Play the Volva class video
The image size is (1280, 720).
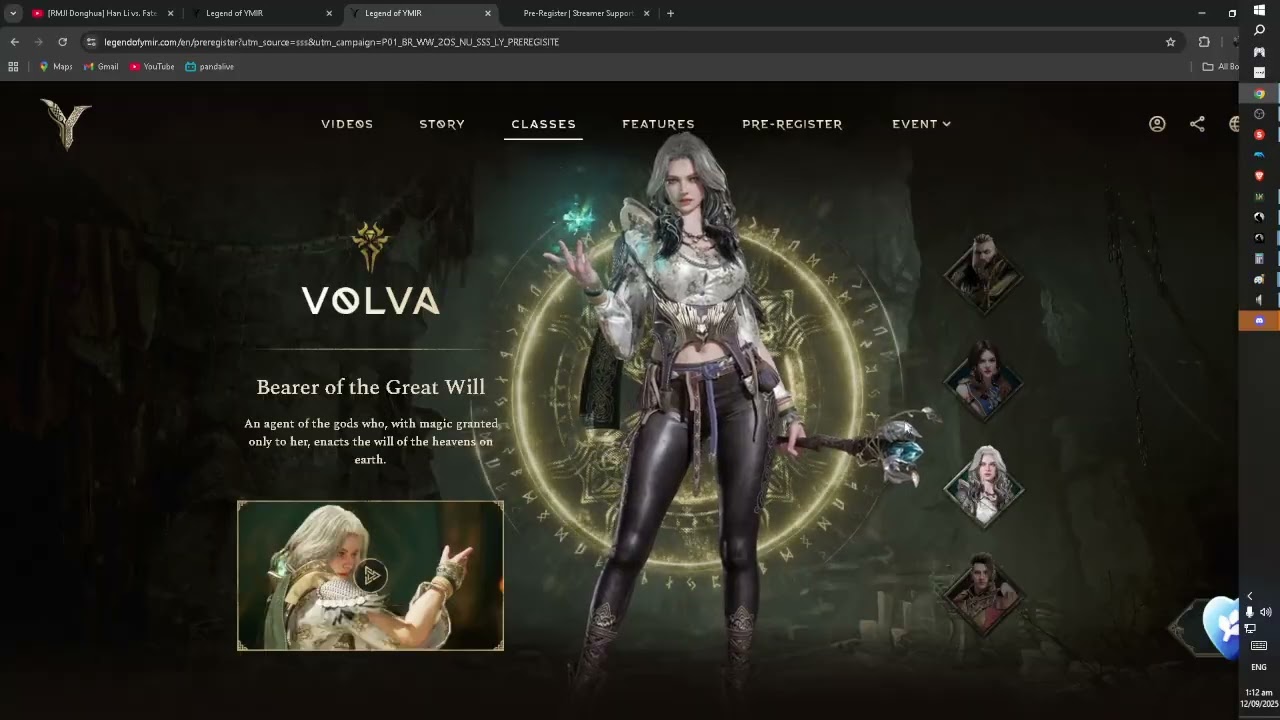(370, 575)
